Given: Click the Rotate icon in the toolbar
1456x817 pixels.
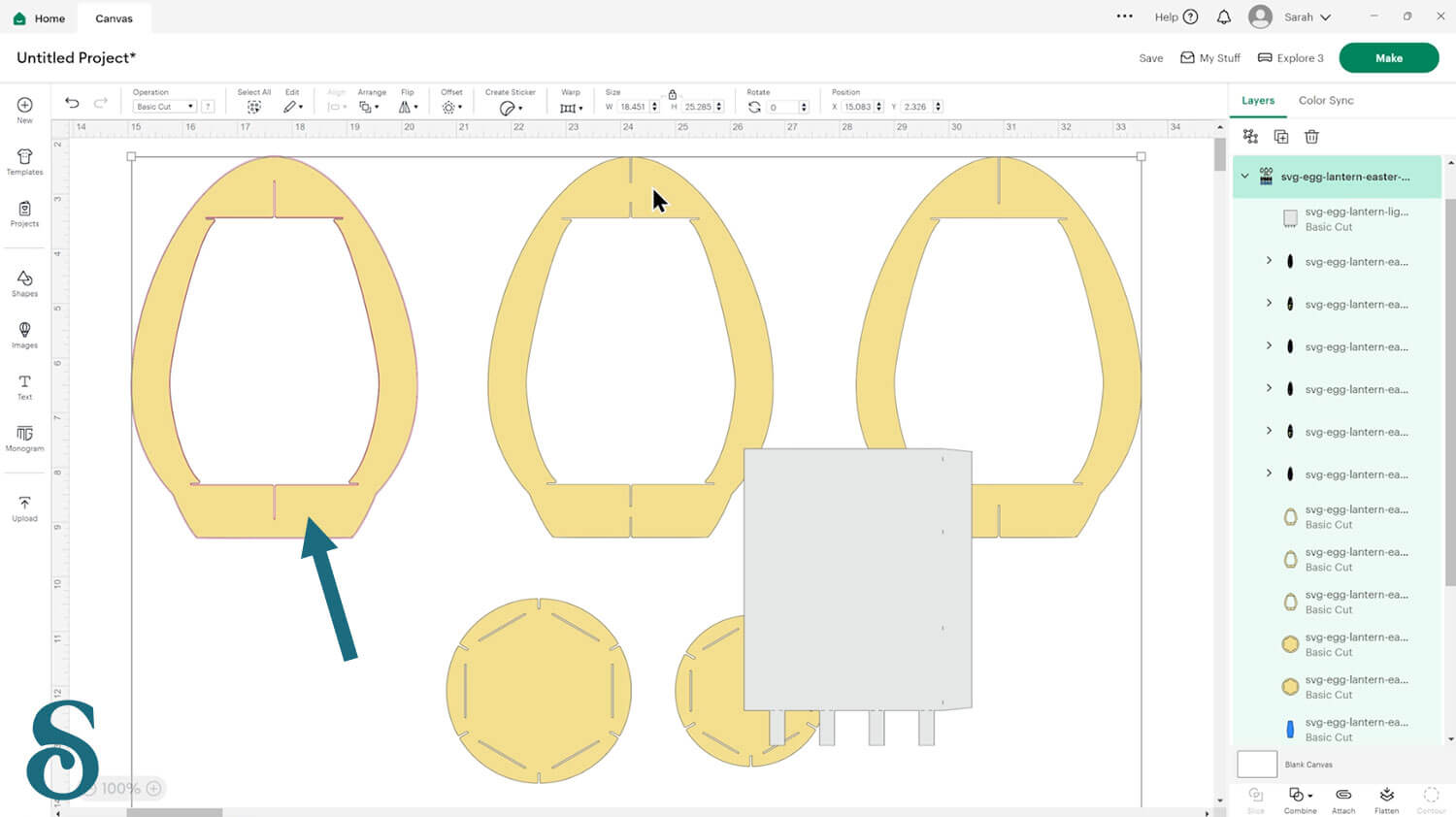Looking at the screenshot, I should point(754,107).
